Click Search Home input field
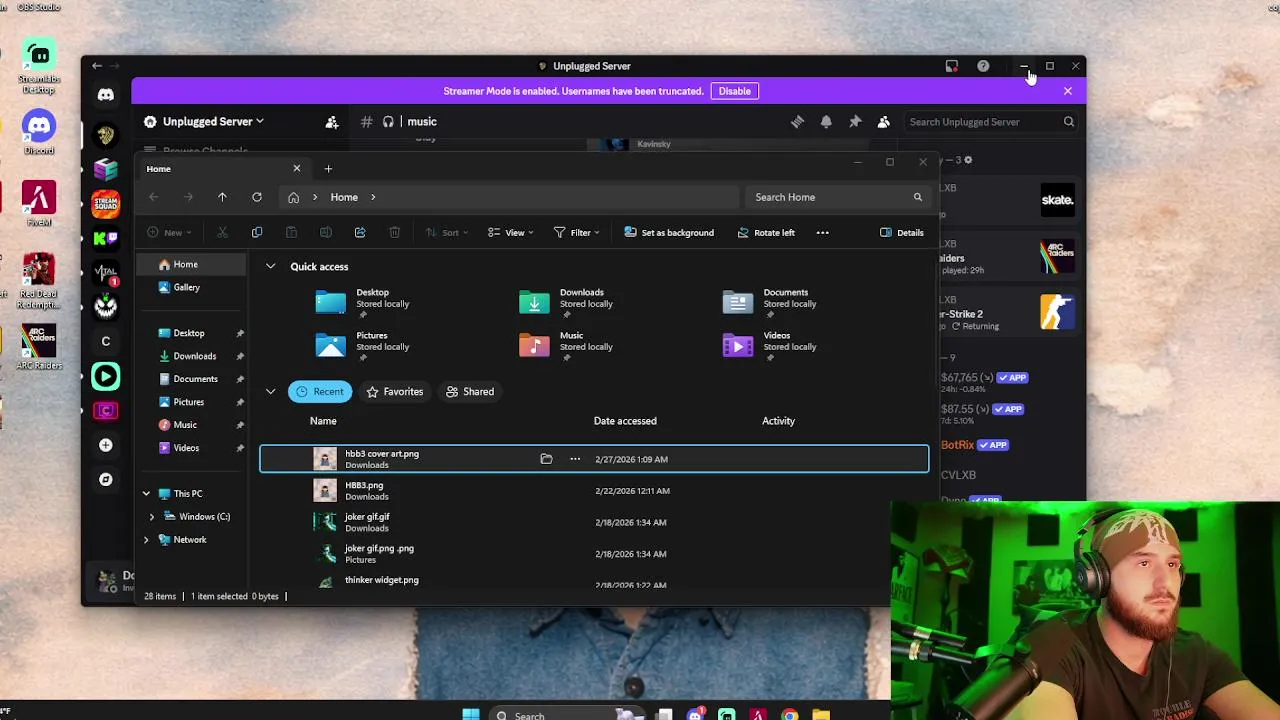1280x720 pixels. click(x=838, y=197)
